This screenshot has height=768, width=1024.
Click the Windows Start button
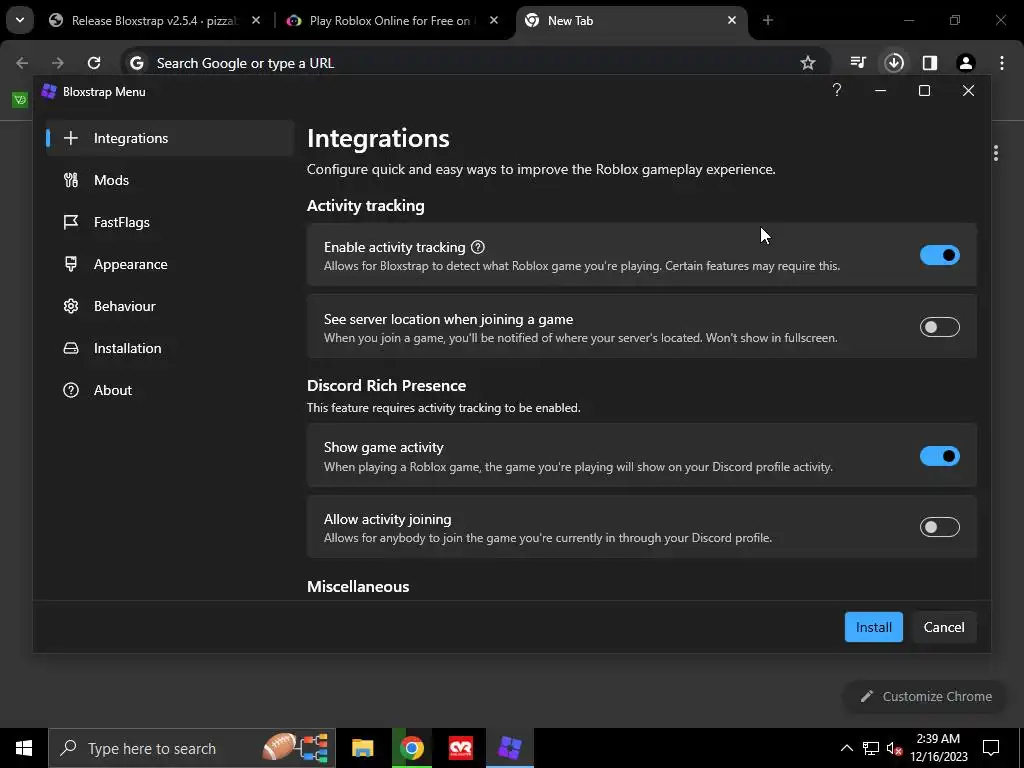click(24, 748)
